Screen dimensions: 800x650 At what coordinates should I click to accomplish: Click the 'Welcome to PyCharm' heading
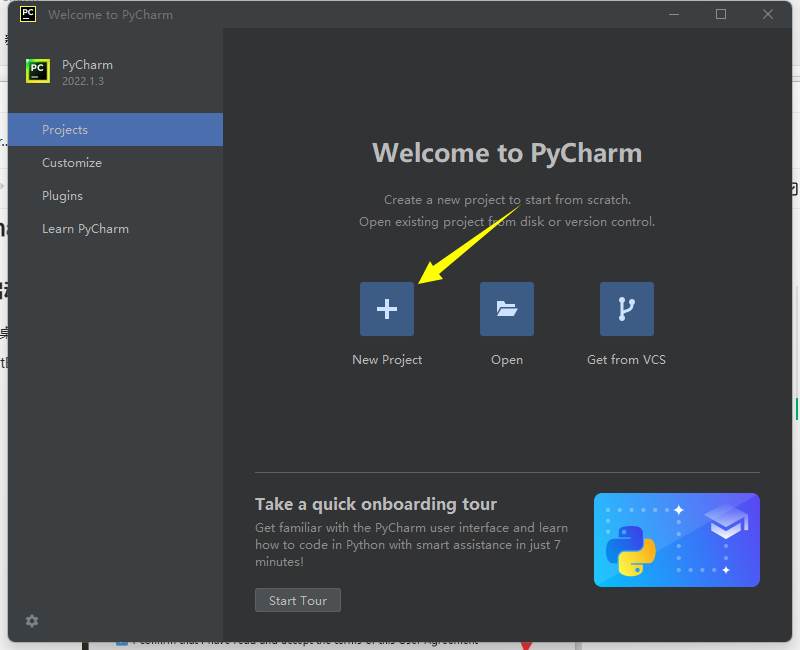pyautogui.click(x=507, y=153)
